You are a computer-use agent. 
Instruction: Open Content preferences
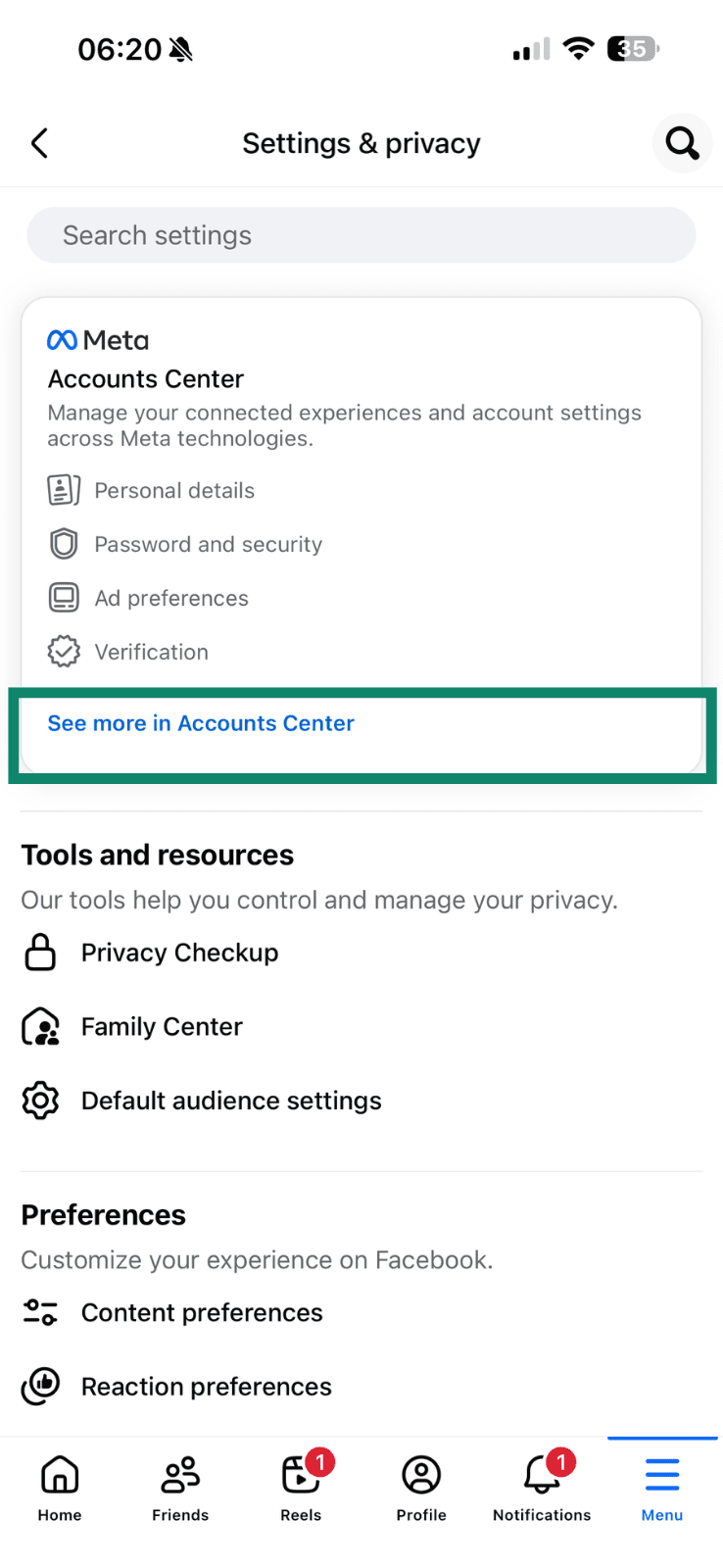201,1312
